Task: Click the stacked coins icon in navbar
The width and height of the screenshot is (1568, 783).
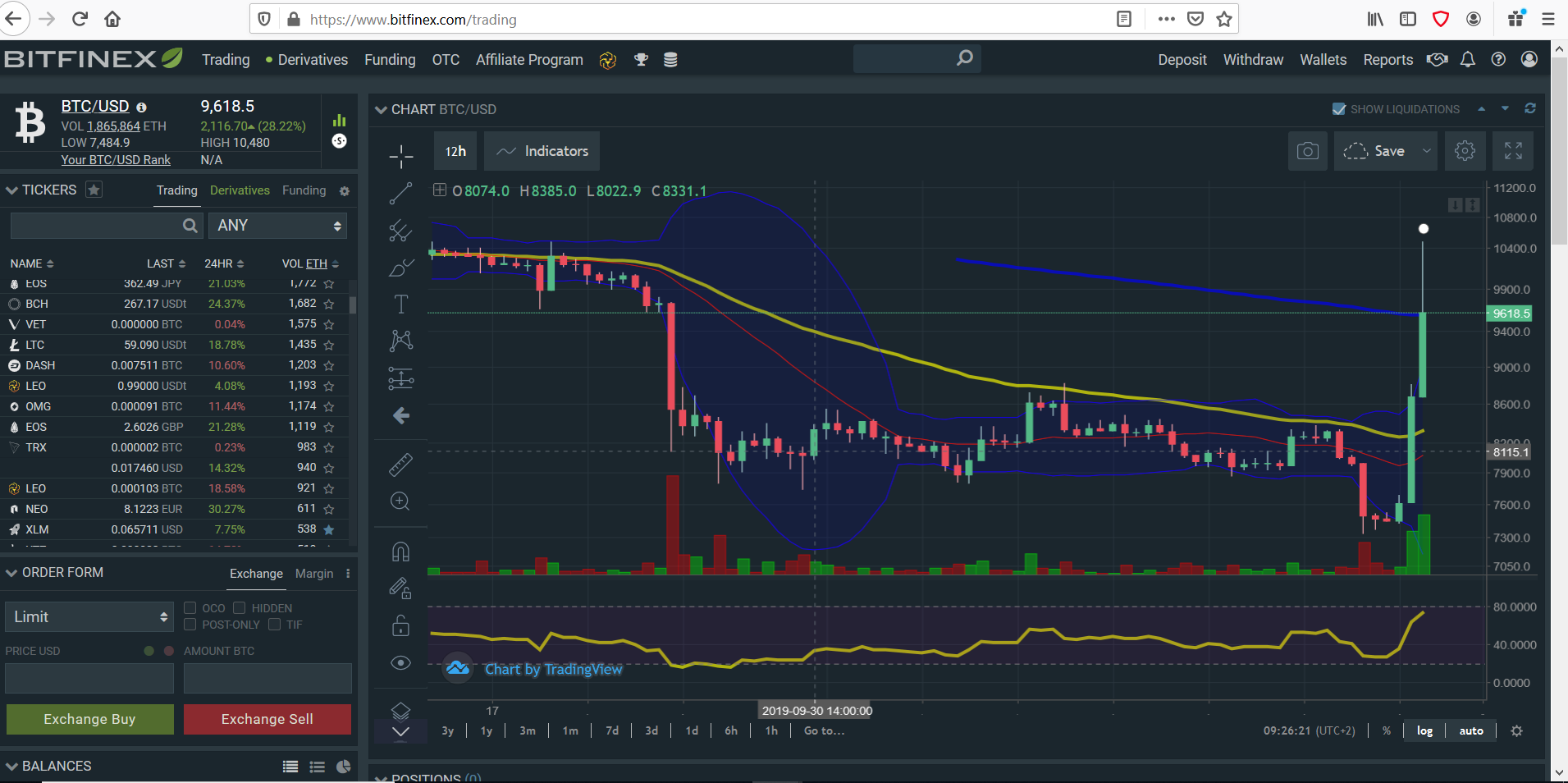Action: point(670,60)
